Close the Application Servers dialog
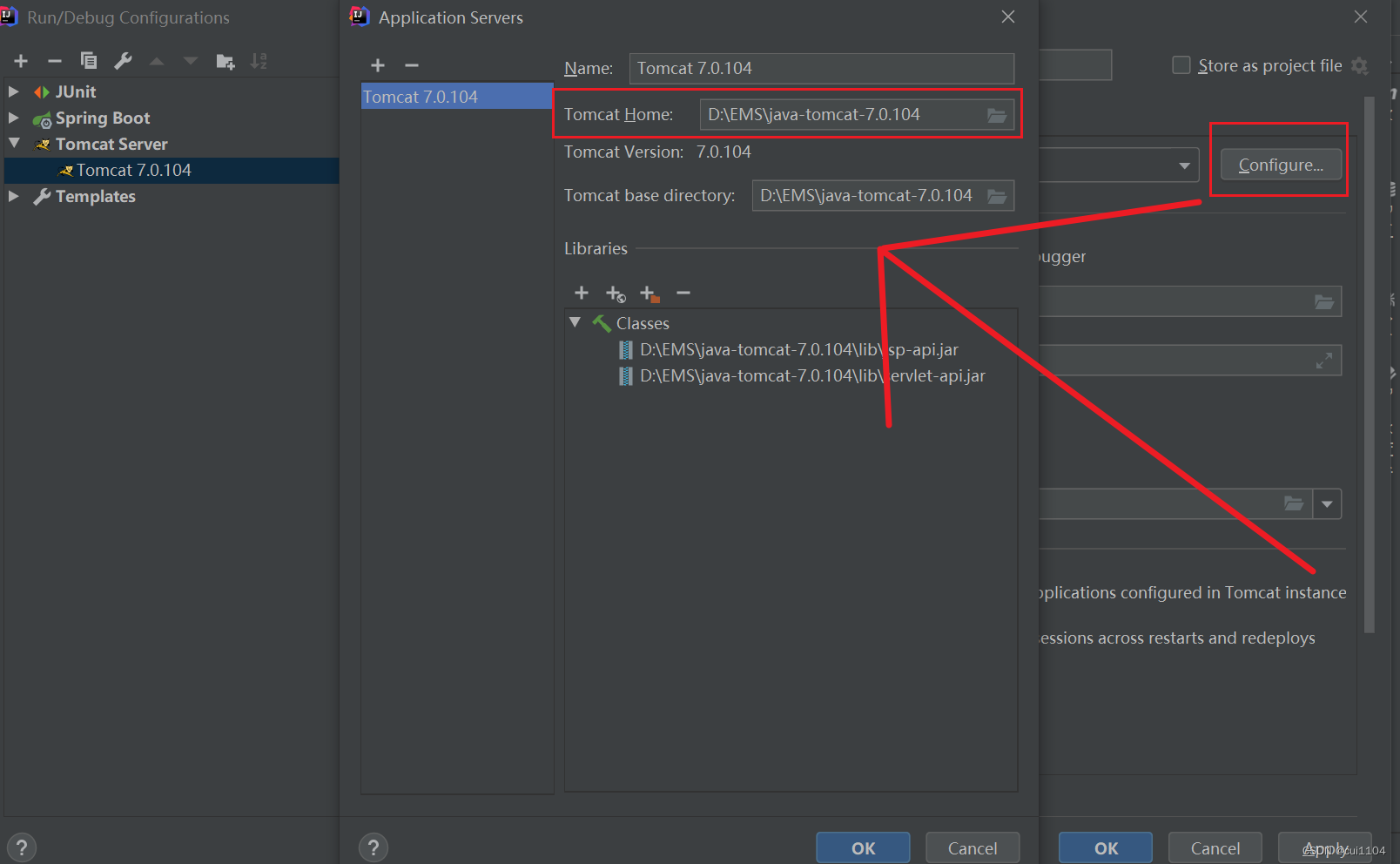Screen dimensions: 1400x864 (x=1008, y=17)
